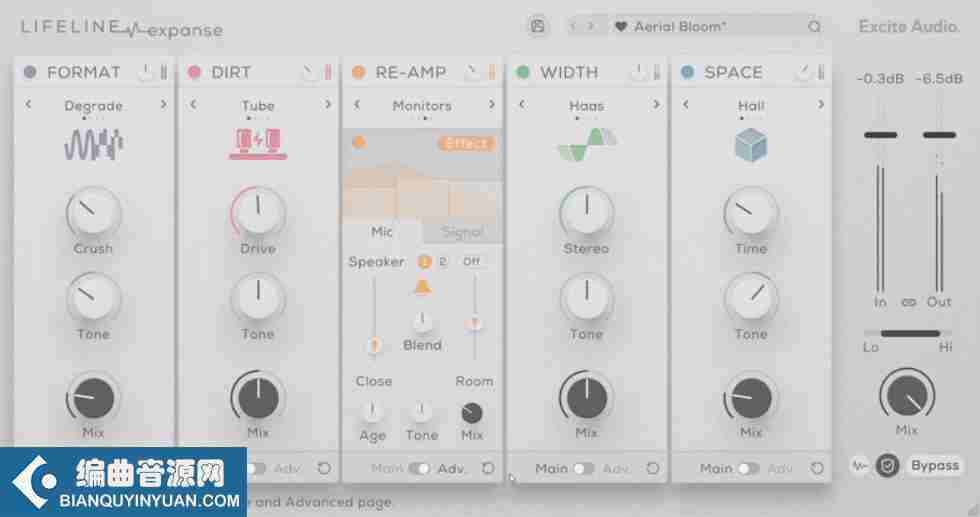The width and height of the screenshot is (980, 517).
Task: Toggle the SPACE module power dot
Action: click(x=688, y=73)
